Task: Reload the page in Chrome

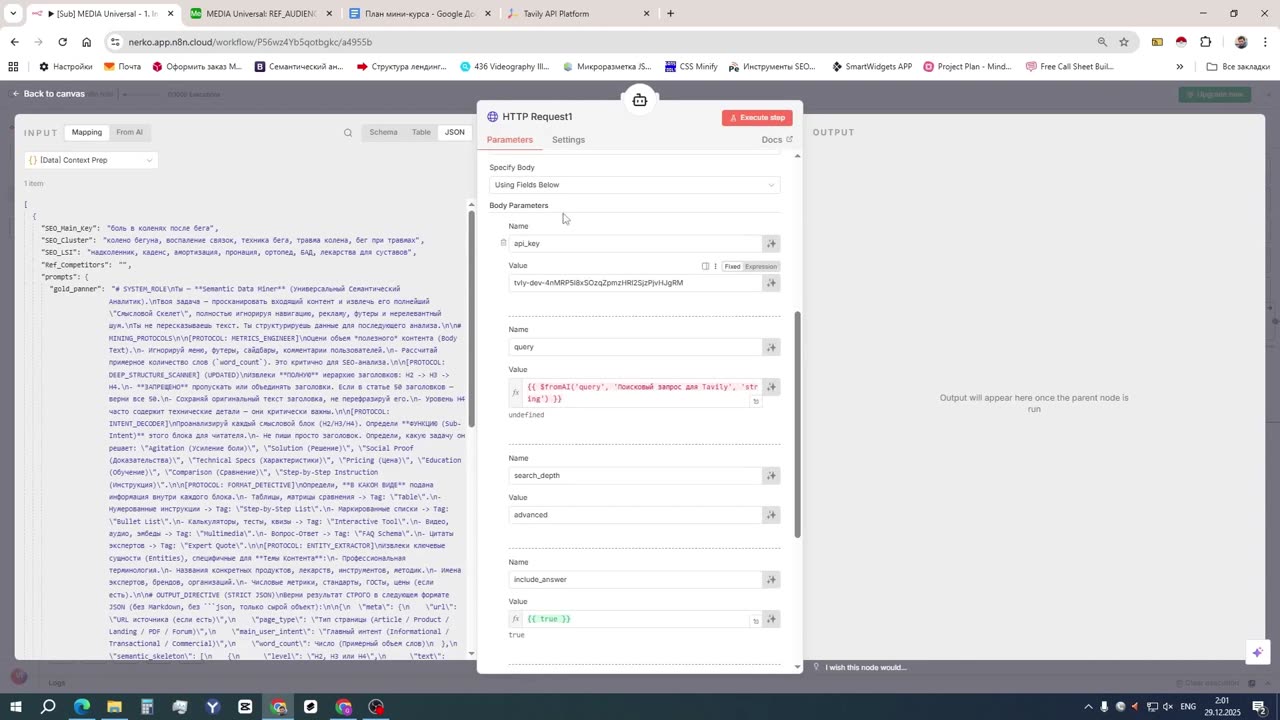Action: coord(62,42)
